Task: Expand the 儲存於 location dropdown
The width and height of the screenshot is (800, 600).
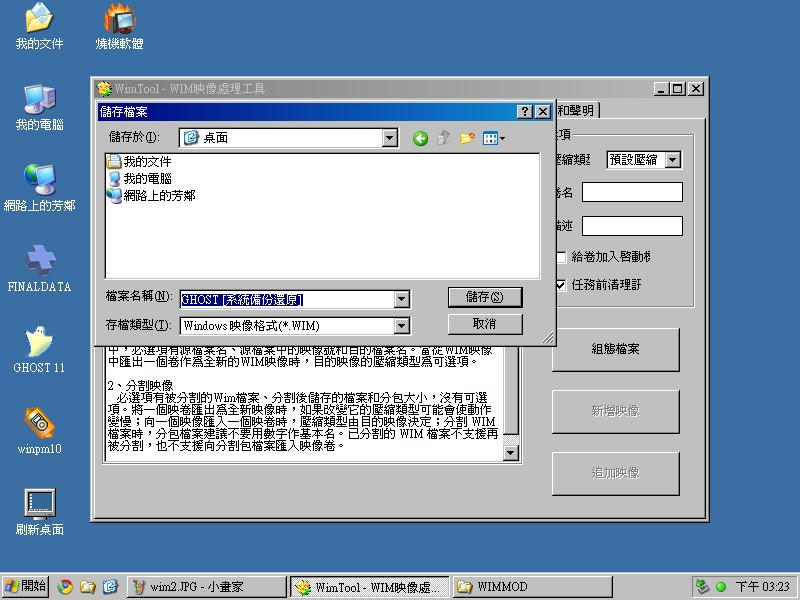Action: [x=390, y=138]
